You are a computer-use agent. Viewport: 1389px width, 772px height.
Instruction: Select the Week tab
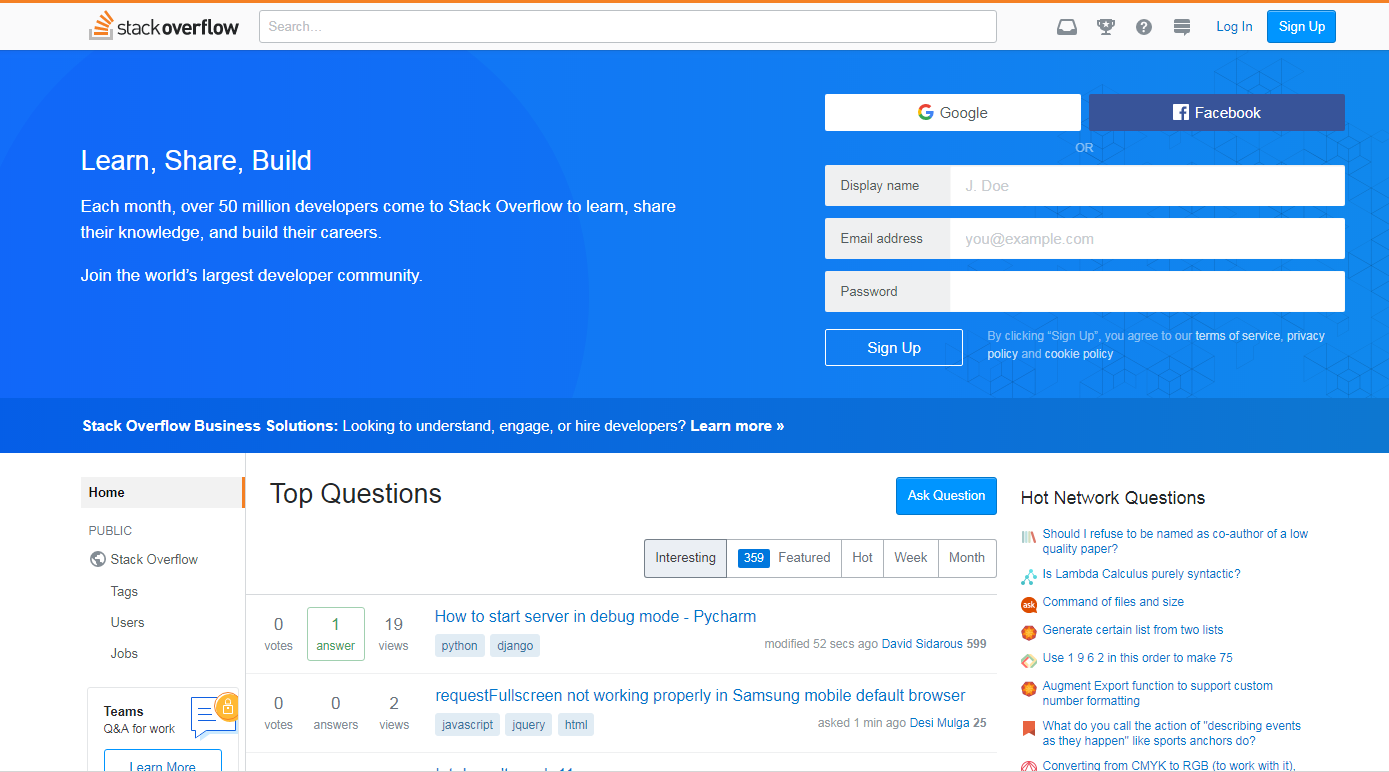click(910, 558)
